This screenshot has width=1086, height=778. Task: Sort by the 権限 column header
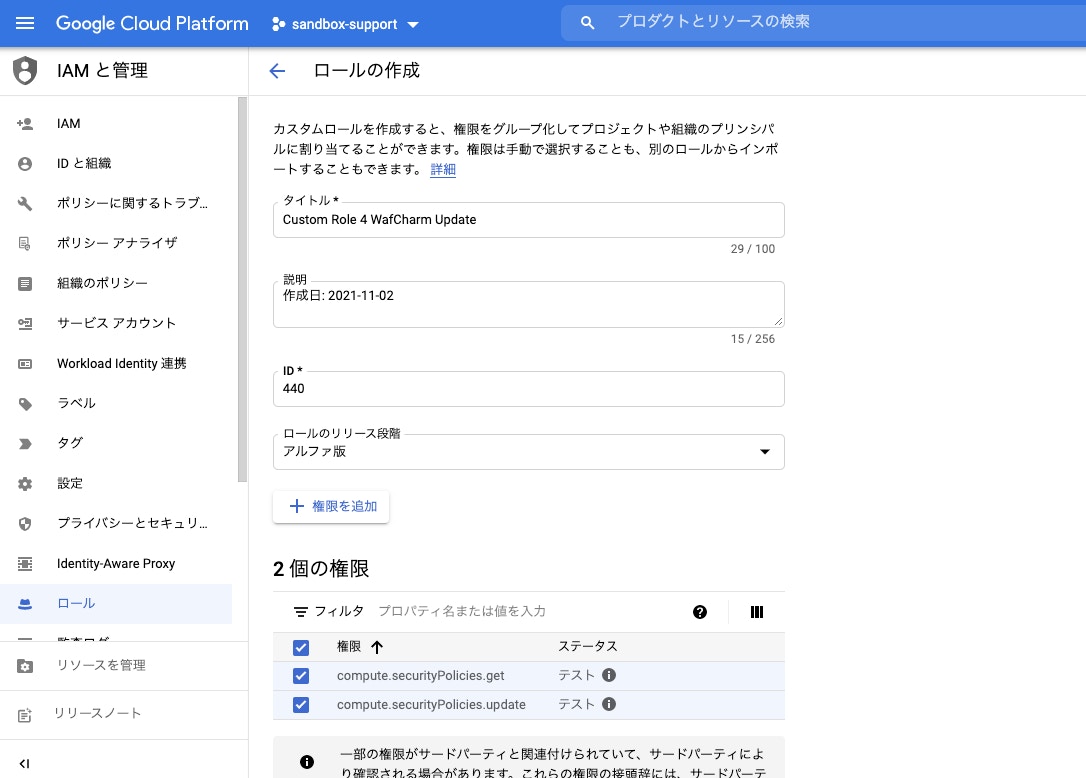pyautogui.click(x=349, y=647)
